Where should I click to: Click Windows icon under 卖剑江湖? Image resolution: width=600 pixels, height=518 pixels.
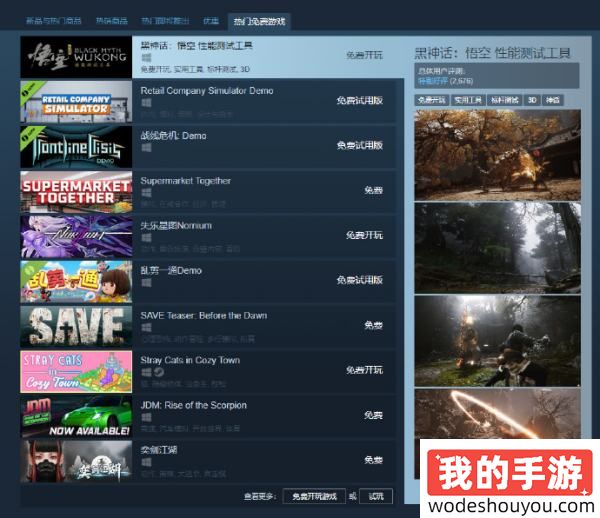coord(146,462)
